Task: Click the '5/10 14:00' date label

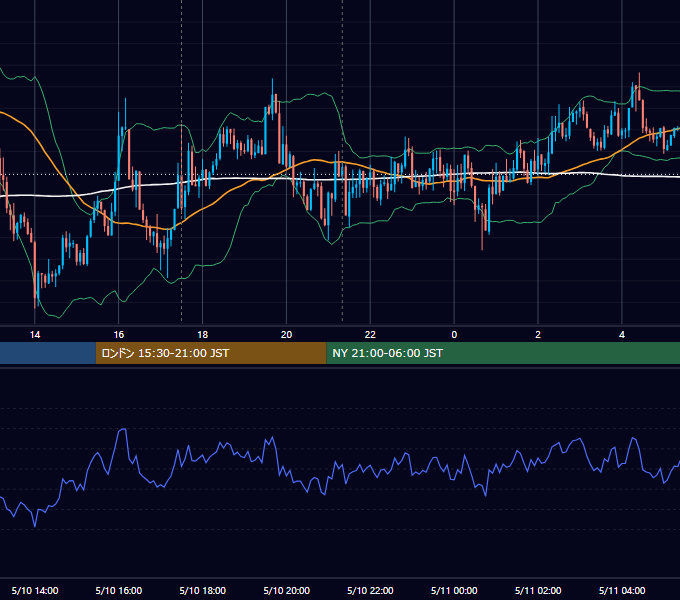Action: click(35, 590)
